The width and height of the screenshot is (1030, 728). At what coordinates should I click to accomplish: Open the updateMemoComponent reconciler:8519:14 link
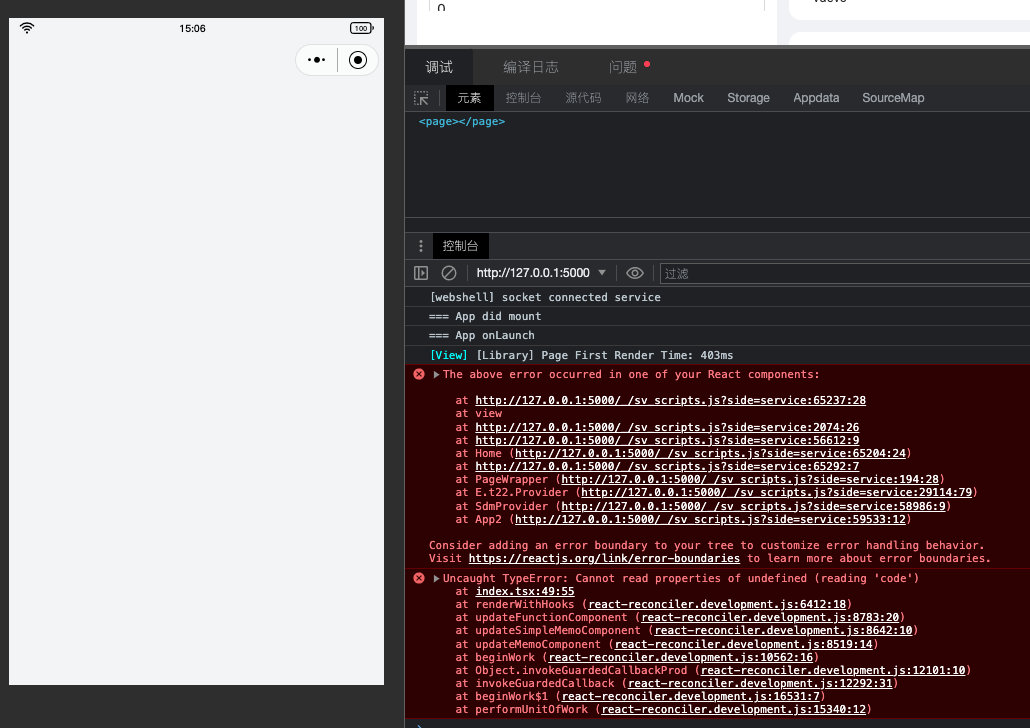744,644
